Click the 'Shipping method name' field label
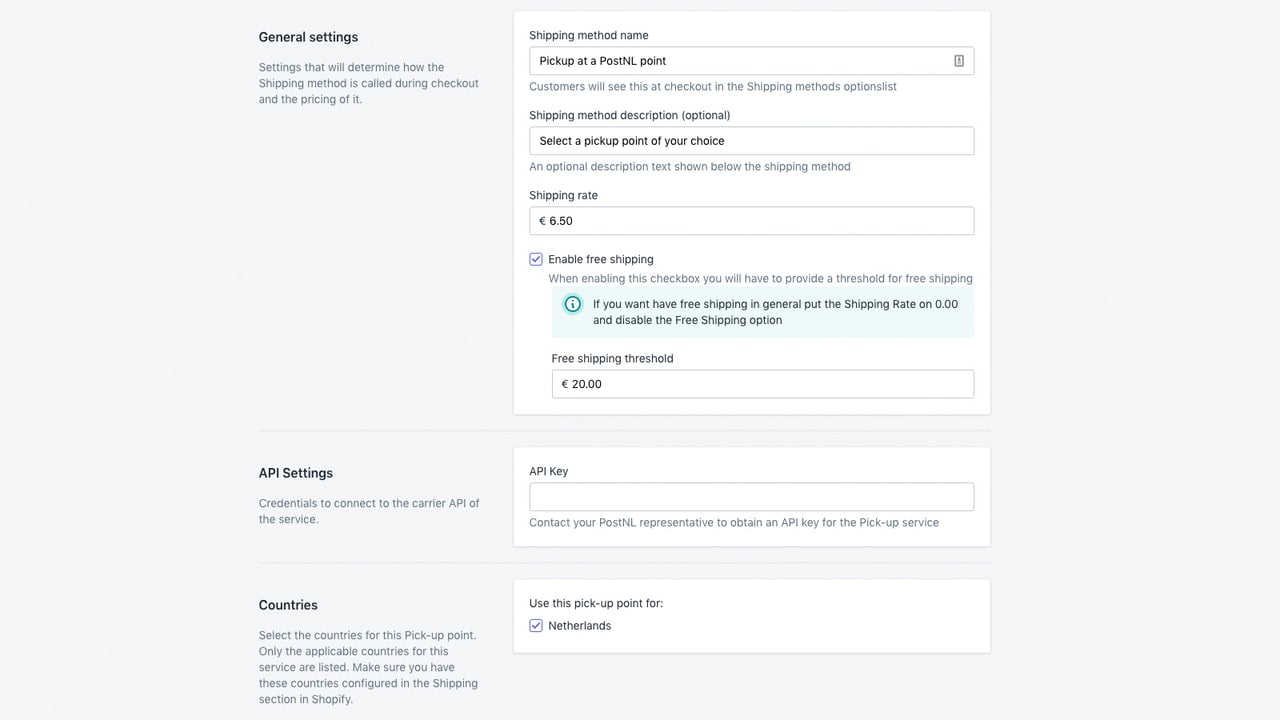The width and height of the screenshot is (1280, 720). point(589,35)
